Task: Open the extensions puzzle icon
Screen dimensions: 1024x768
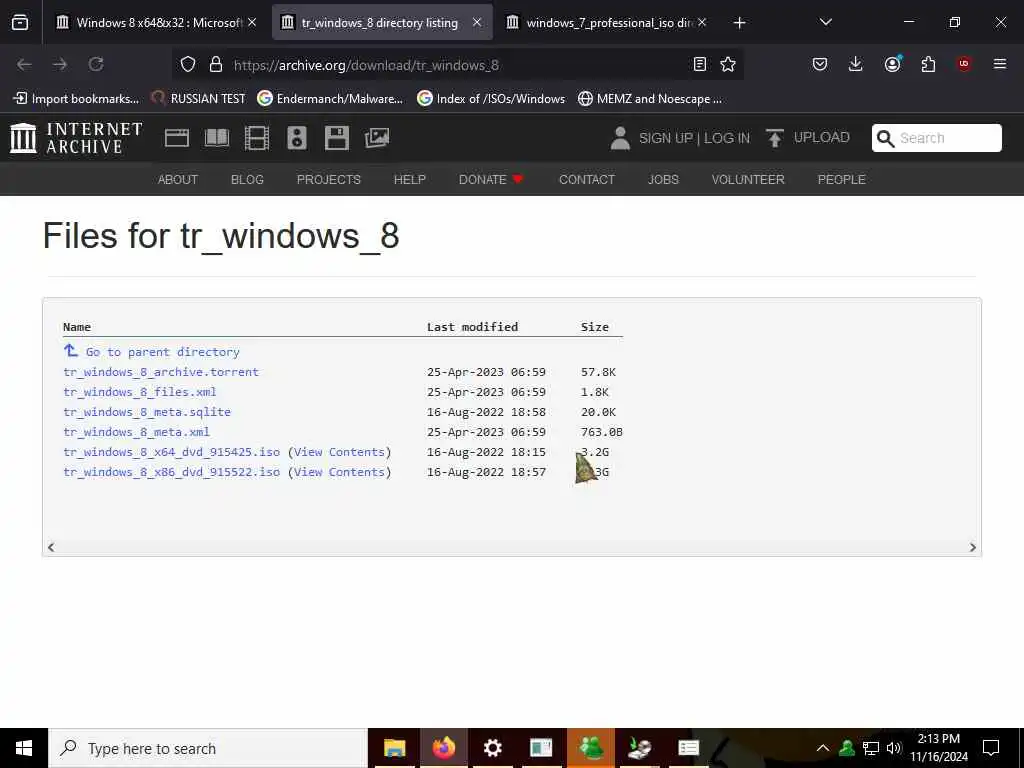Action: [x=928, y=64]
